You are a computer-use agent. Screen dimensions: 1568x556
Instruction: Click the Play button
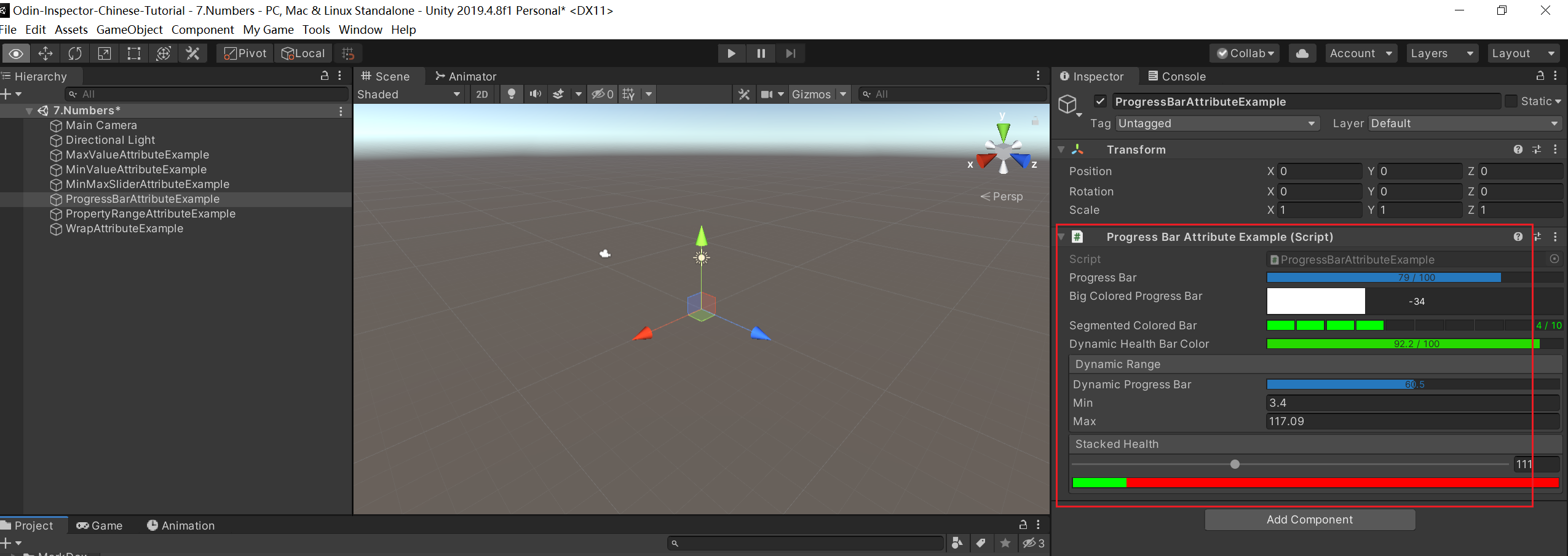(732, 53)
